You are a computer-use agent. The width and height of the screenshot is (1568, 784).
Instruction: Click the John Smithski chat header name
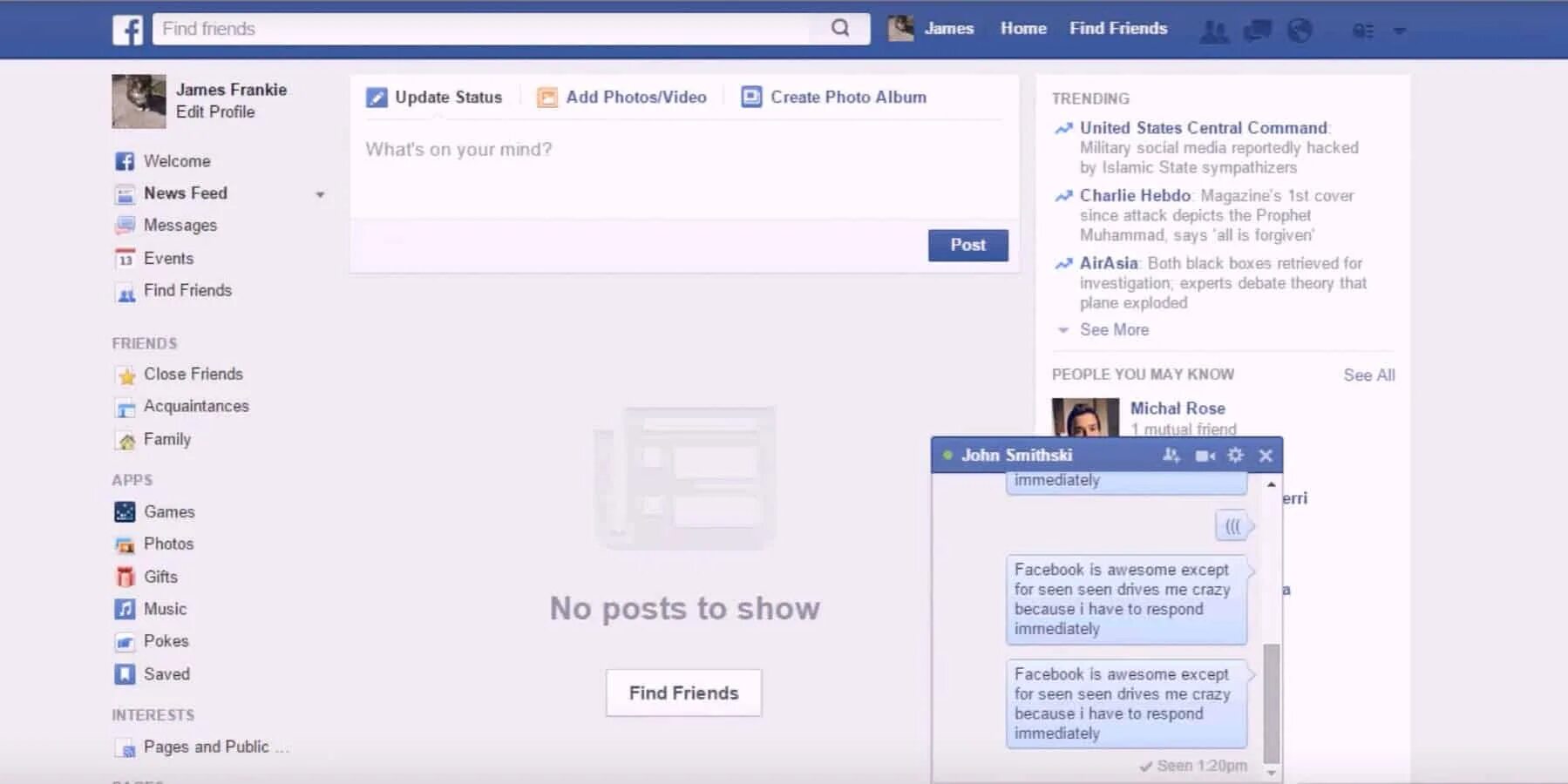pos(1016,456)
